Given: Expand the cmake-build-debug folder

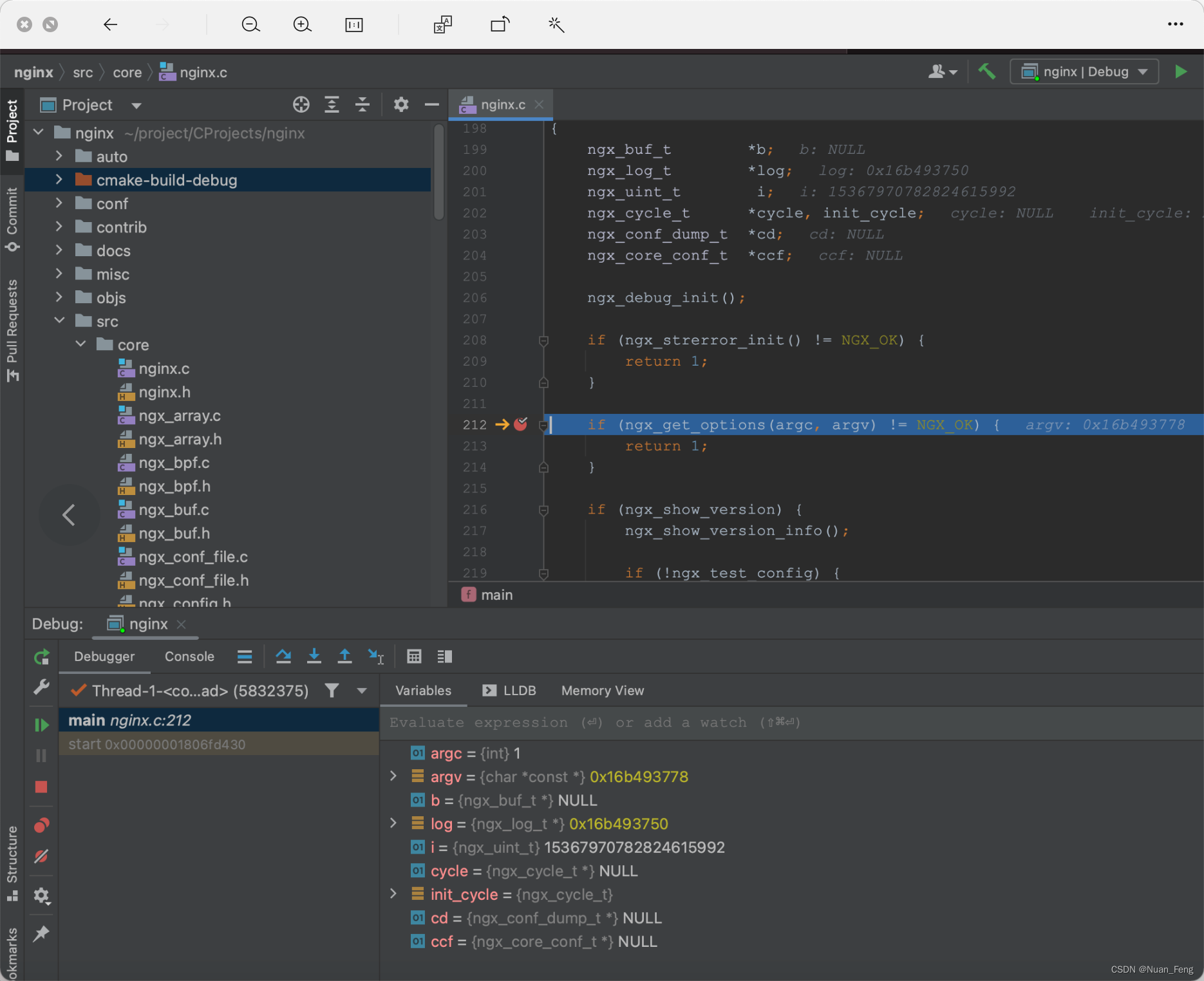Looking at the screenshot, I should point(59,180).
